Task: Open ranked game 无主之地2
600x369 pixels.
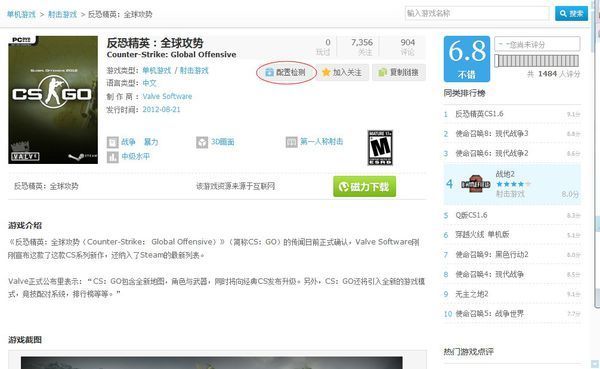Action: click(x=471, y=294)
